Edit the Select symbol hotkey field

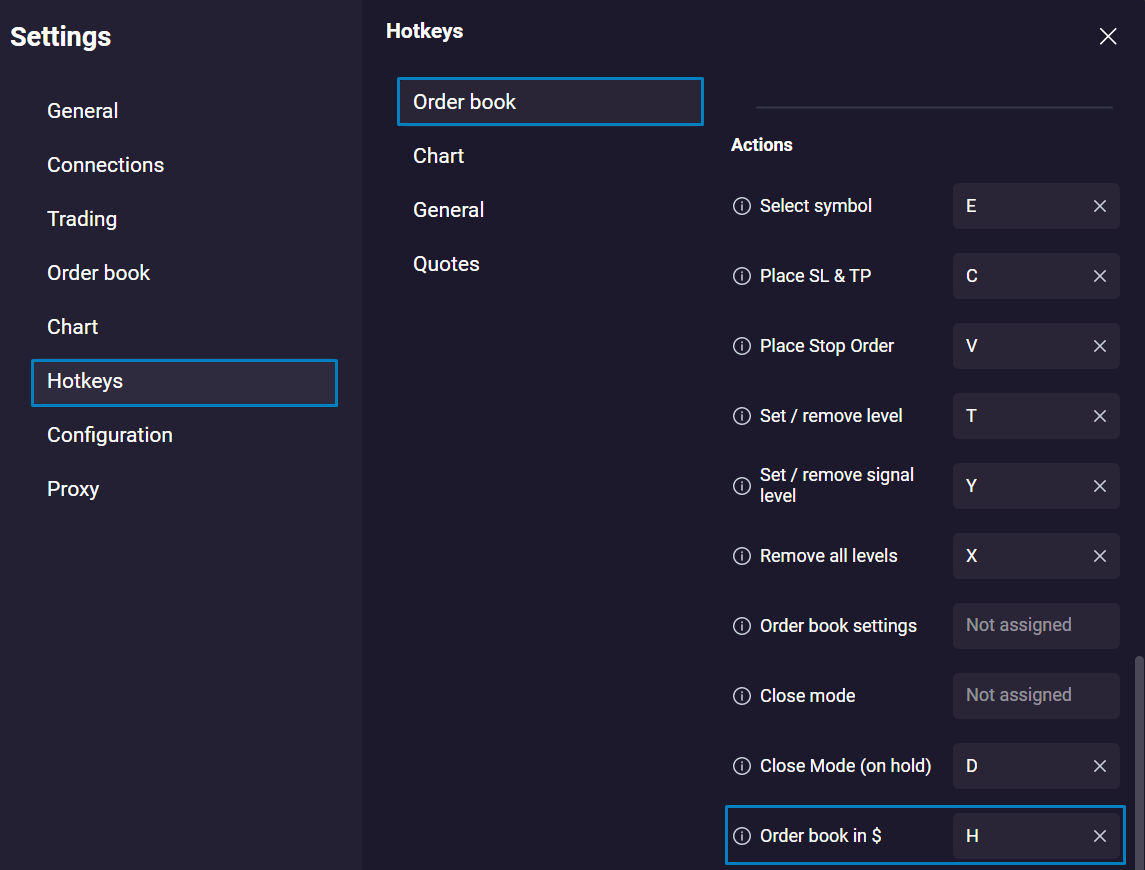click(x=1035, y=206)
